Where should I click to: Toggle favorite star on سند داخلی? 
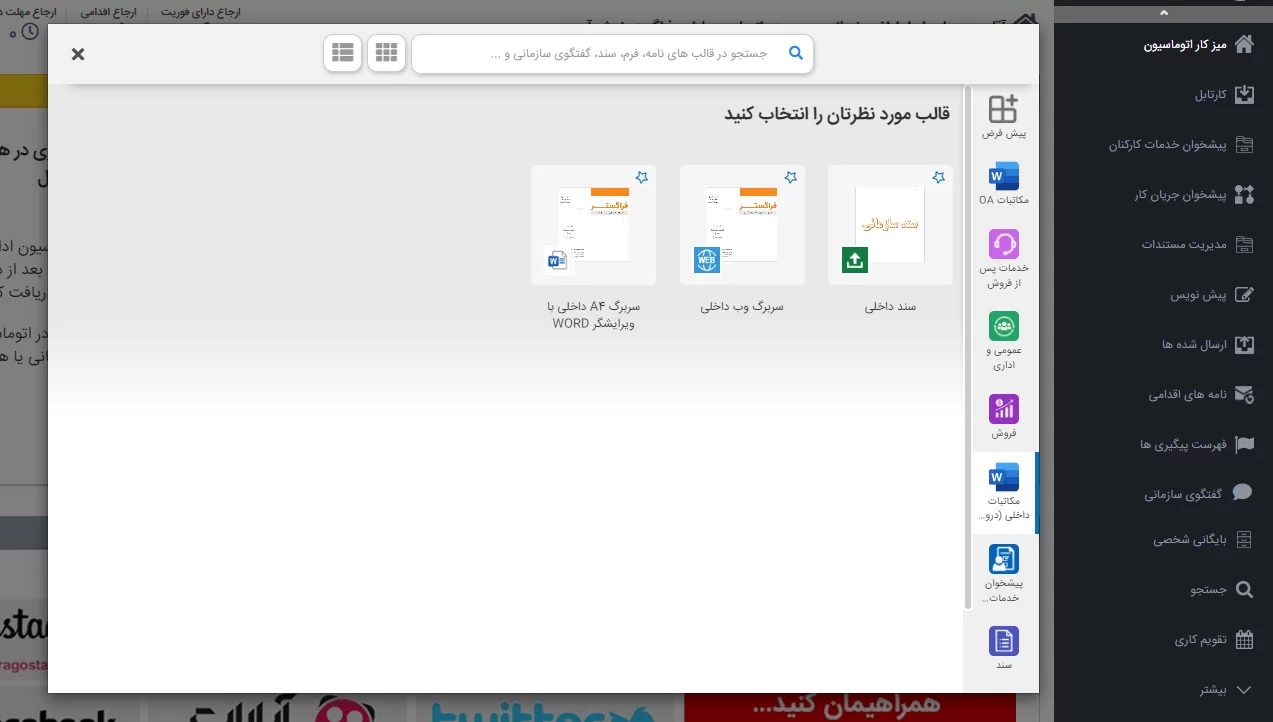(x=938, y=177)
